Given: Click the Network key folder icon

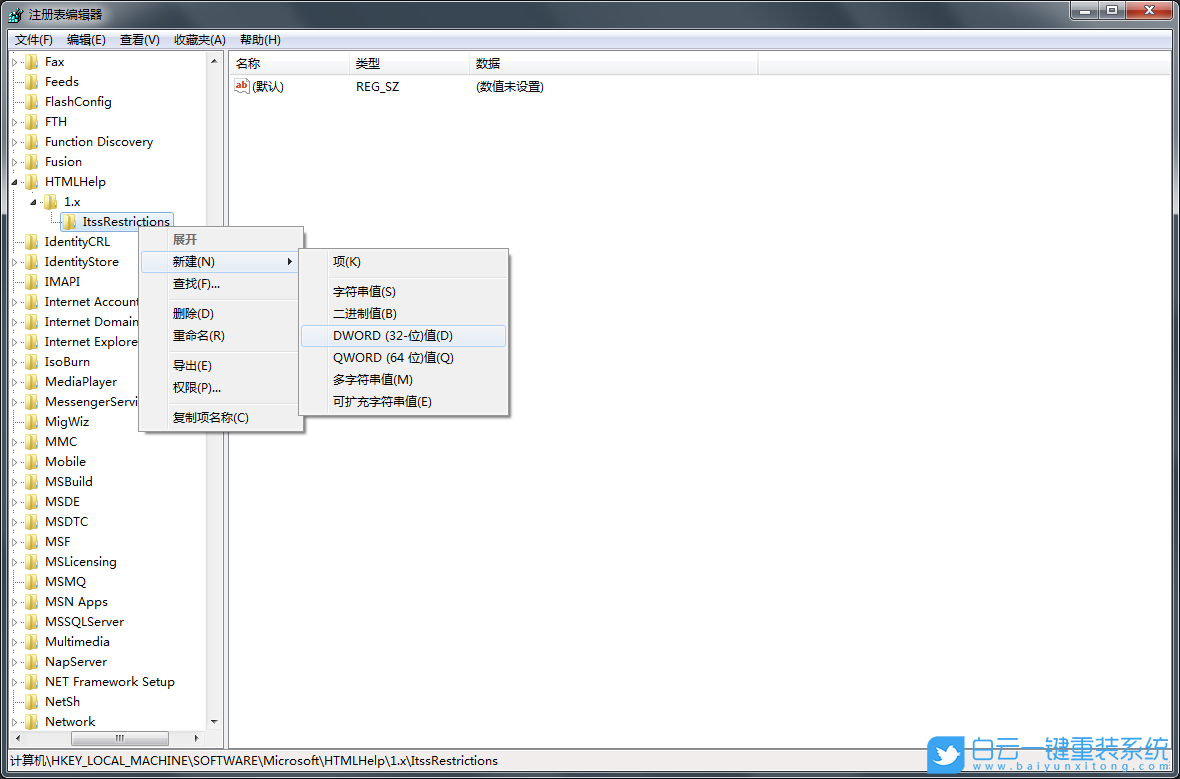Looking at the screenshot, I should tap(31, 721).
